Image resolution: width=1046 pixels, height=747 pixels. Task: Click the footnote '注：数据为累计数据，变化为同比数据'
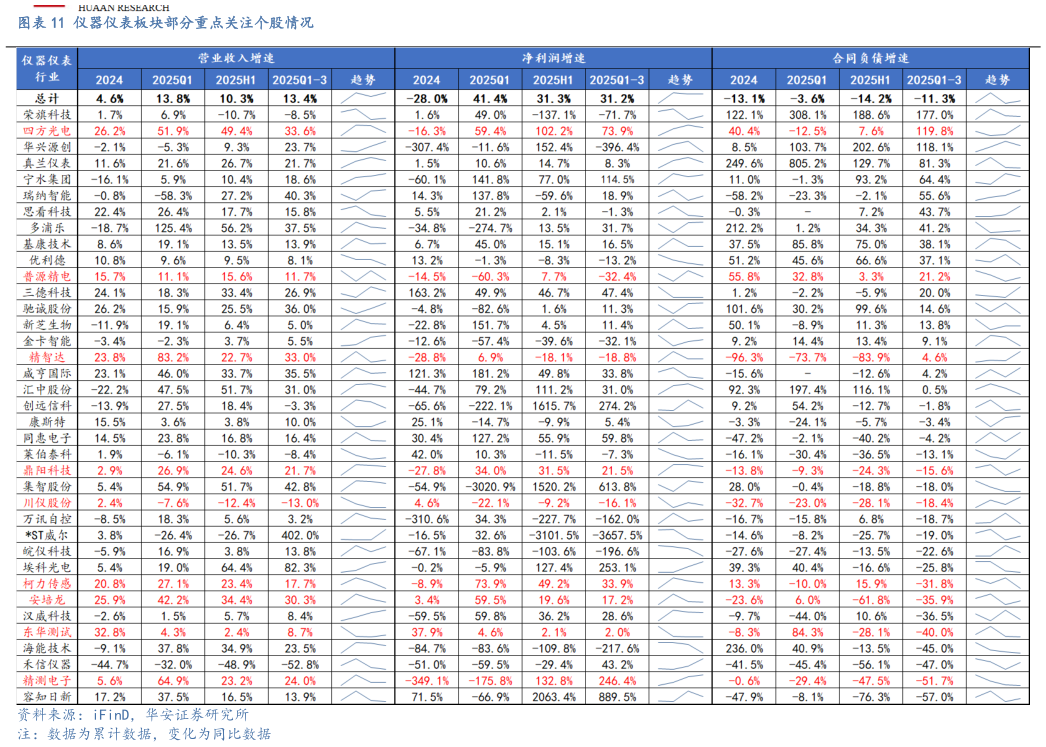[144, 734]
